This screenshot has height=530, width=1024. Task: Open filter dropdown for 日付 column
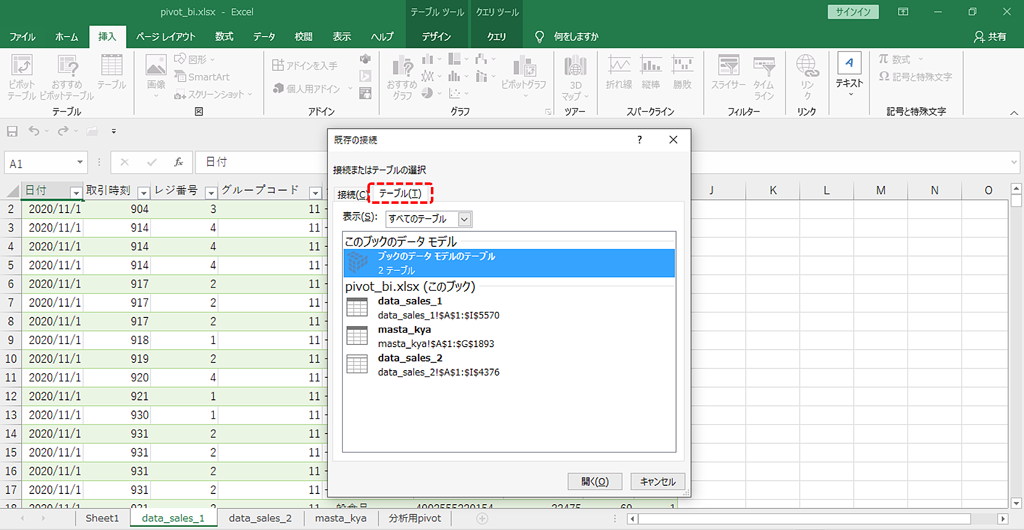(x=76, y=193)
